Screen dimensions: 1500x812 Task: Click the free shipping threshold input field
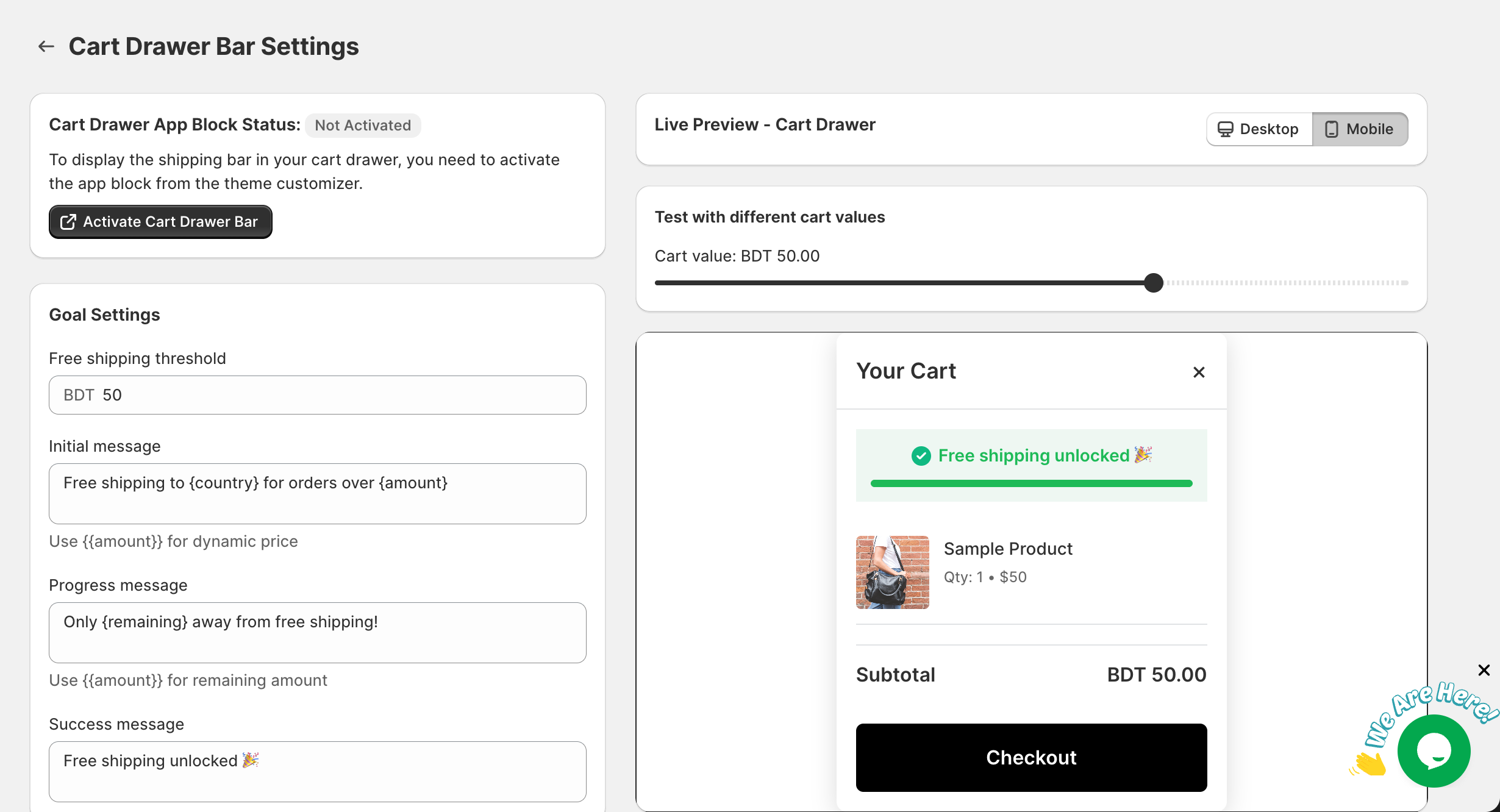[318, 395]
